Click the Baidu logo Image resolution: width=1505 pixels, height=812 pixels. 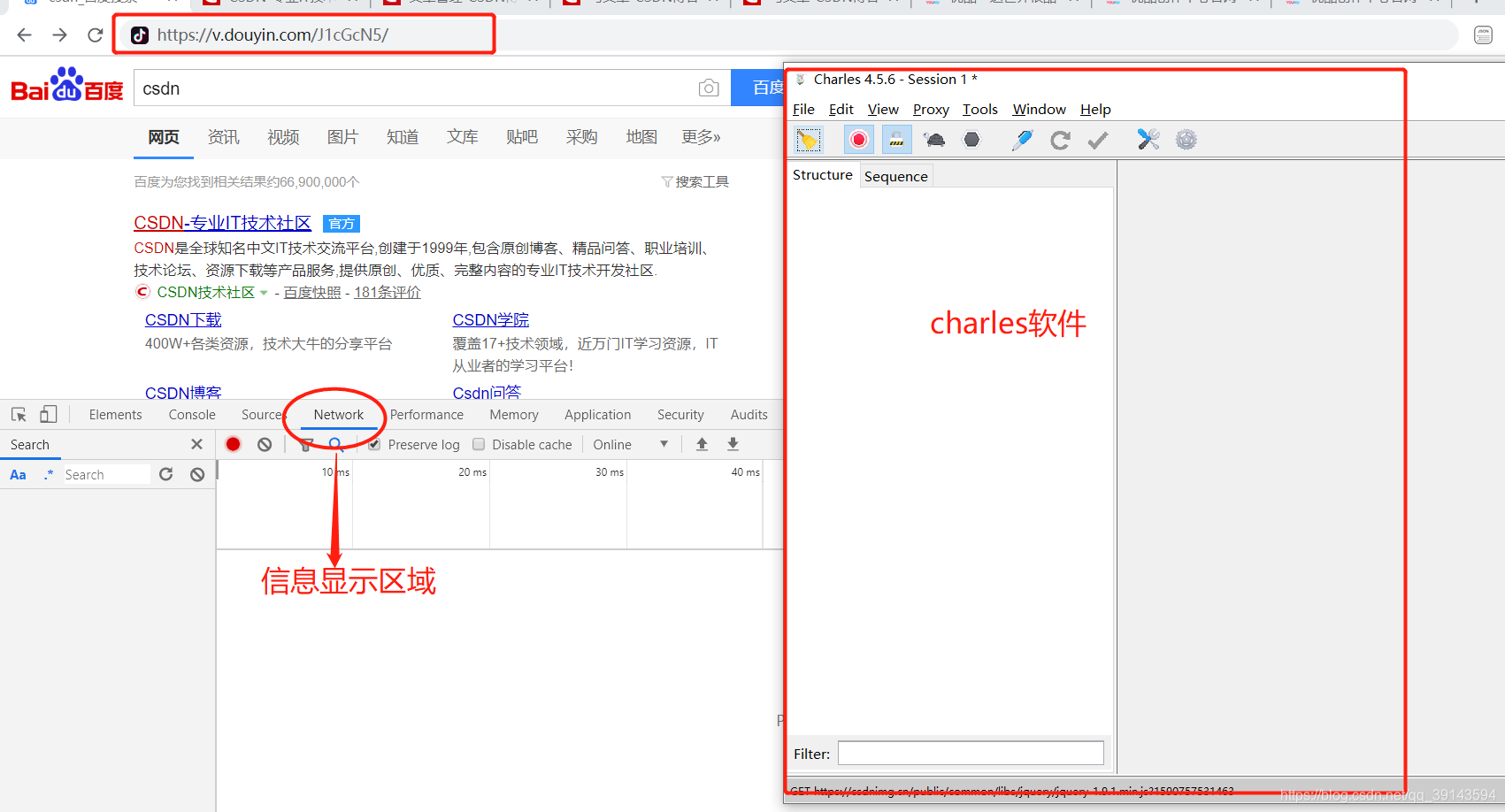click(67, 86)
